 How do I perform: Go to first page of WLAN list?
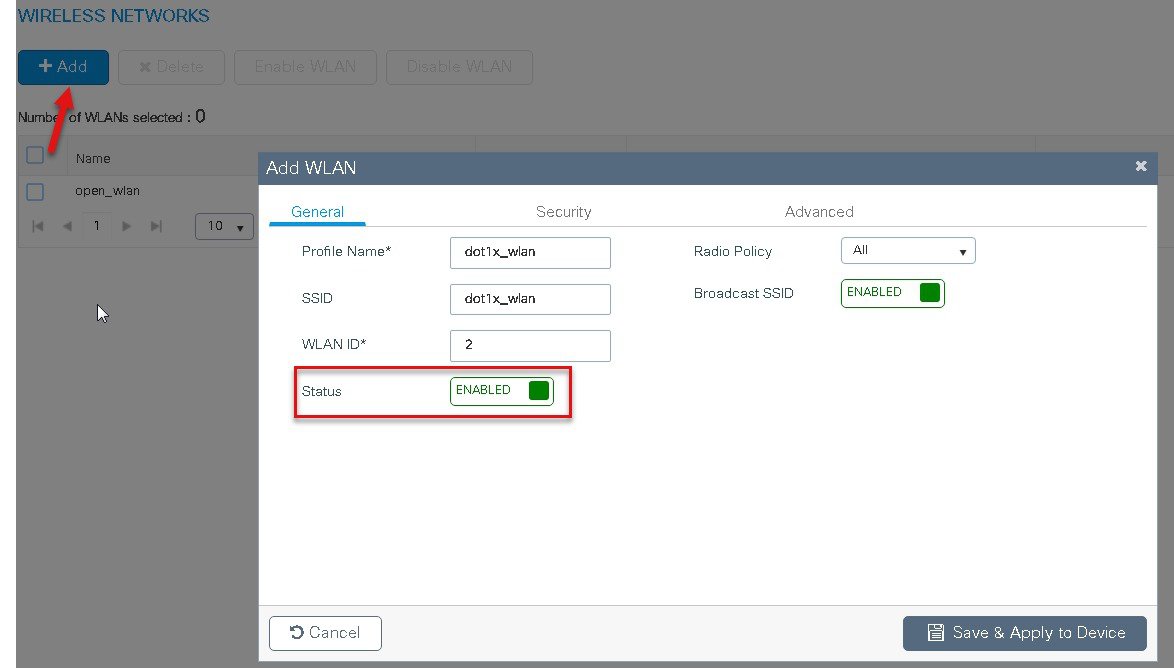(x=38, y=226)
